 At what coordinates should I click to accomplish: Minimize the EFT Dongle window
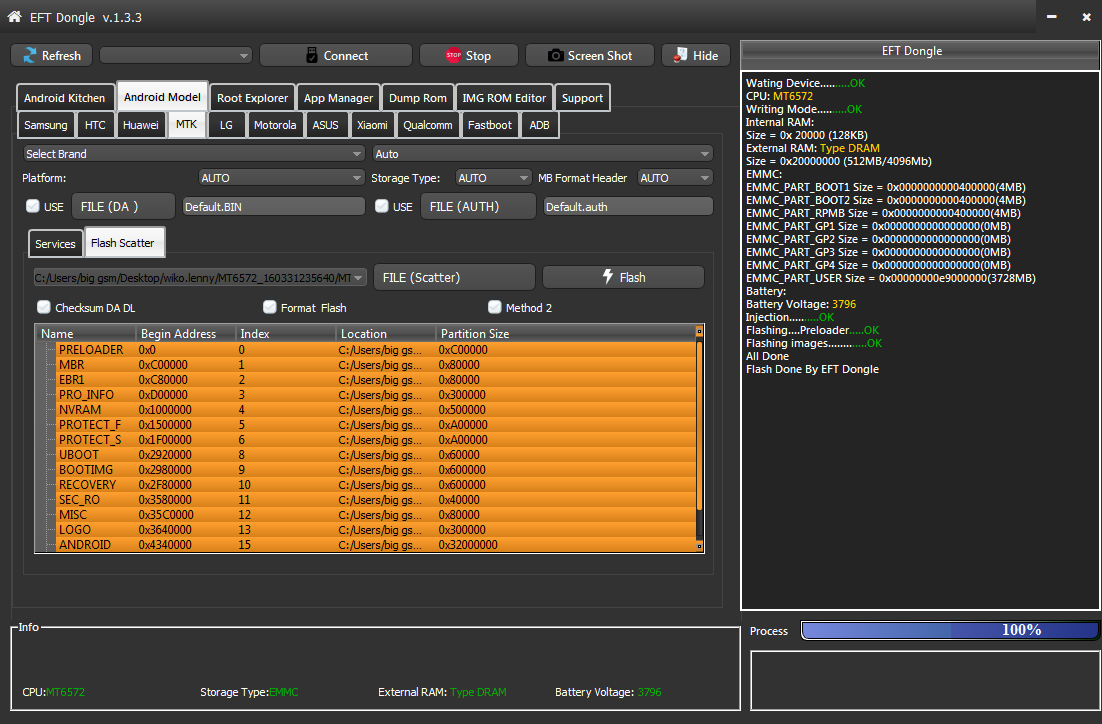pyautogui.click(x=1051, y=17)
